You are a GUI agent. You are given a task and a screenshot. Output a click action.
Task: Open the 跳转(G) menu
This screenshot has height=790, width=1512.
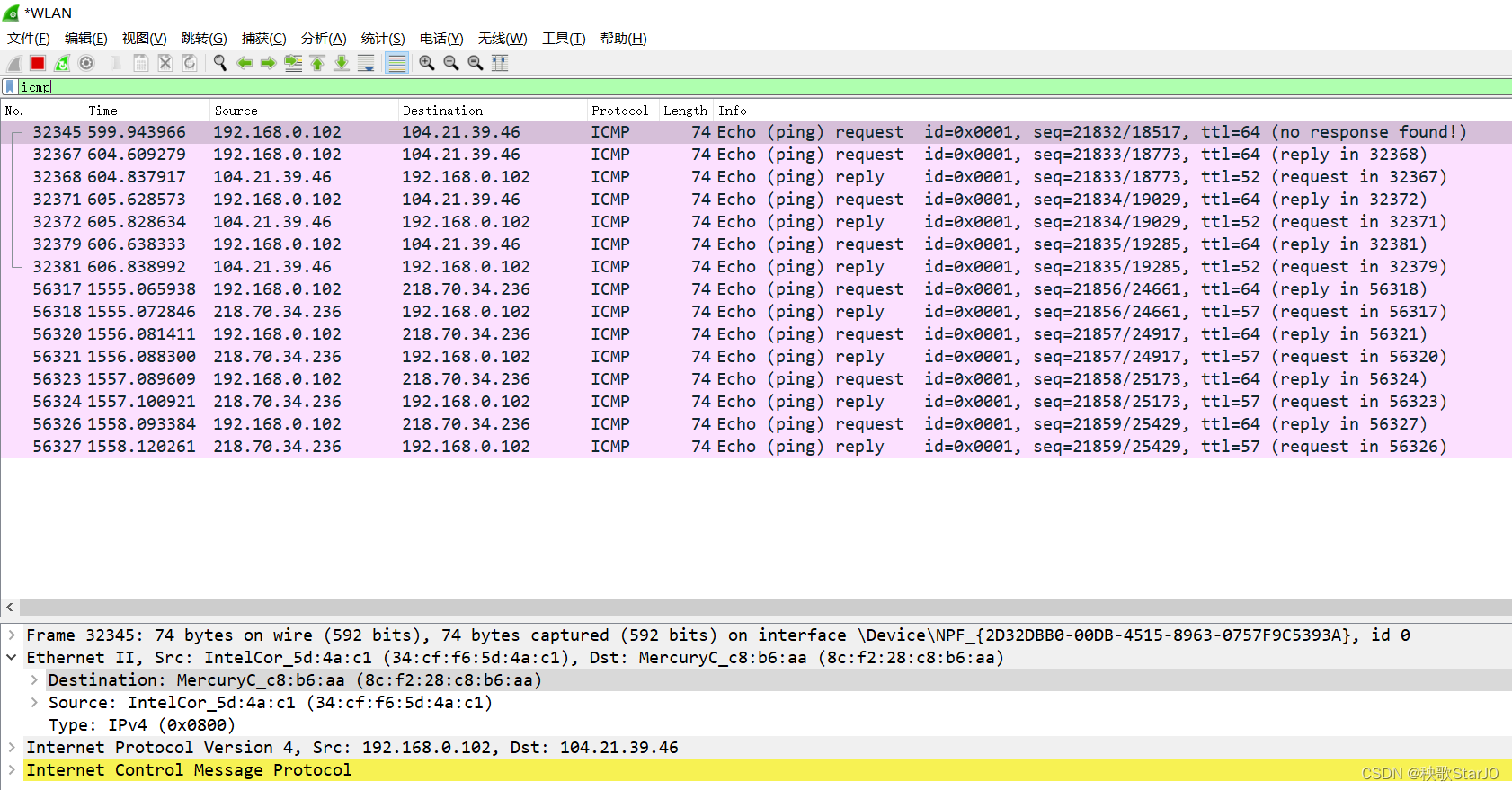point(204,39)
